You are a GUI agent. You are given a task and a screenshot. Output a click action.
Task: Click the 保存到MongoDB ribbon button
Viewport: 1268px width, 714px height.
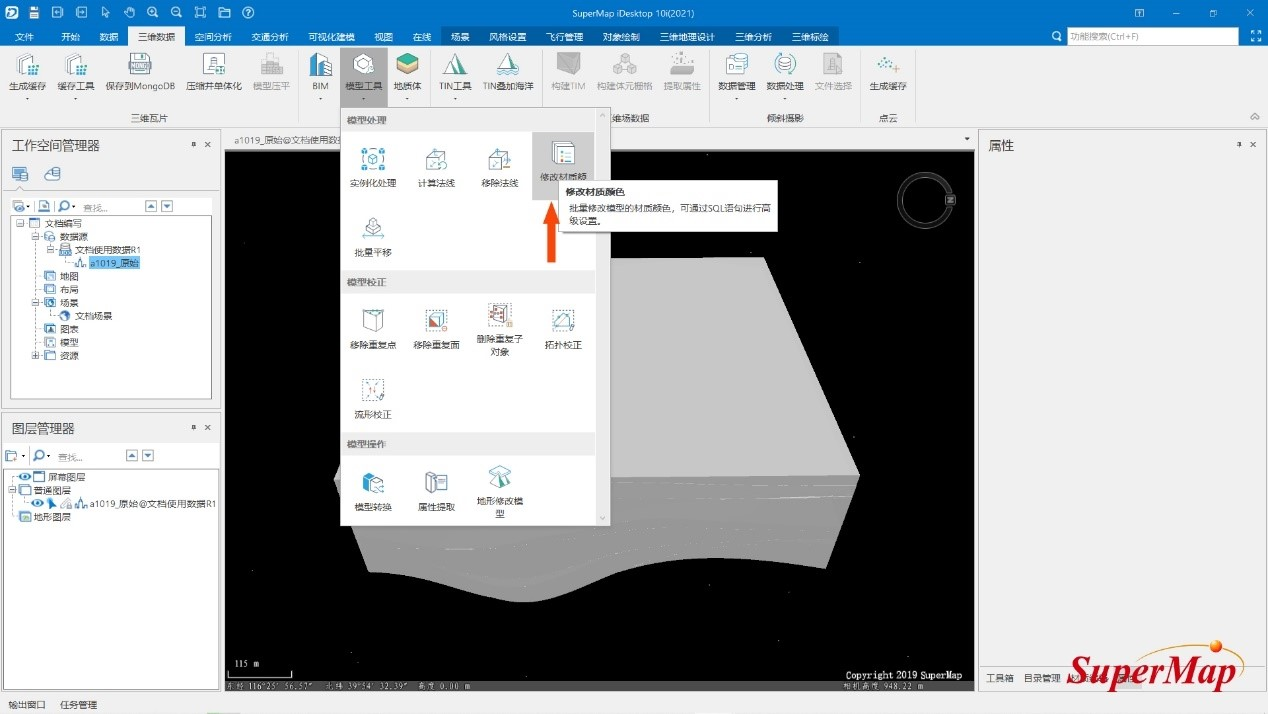pos(140,72)
